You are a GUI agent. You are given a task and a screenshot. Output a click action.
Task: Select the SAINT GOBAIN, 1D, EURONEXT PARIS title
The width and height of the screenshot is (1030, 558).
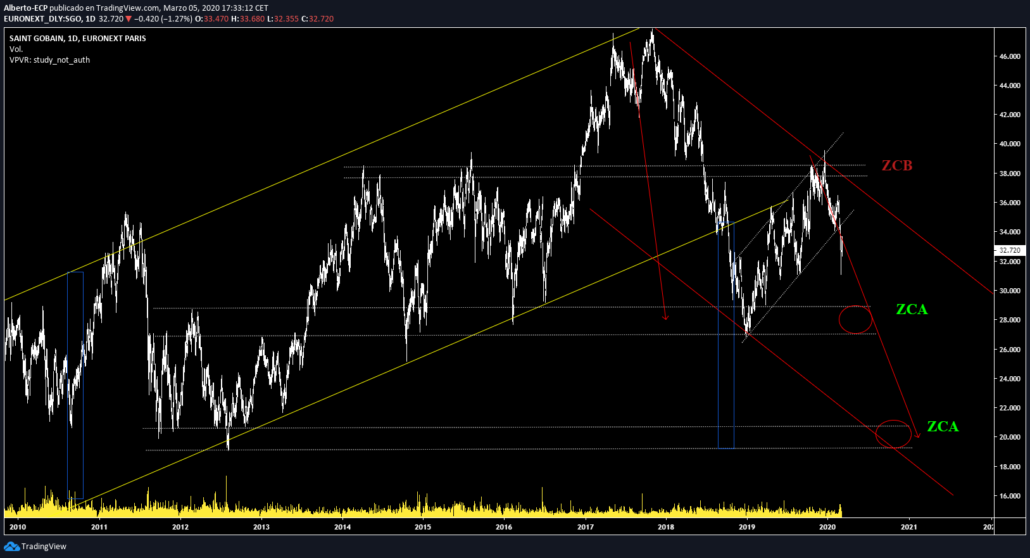pyautogui.click(x=78, y=38)
